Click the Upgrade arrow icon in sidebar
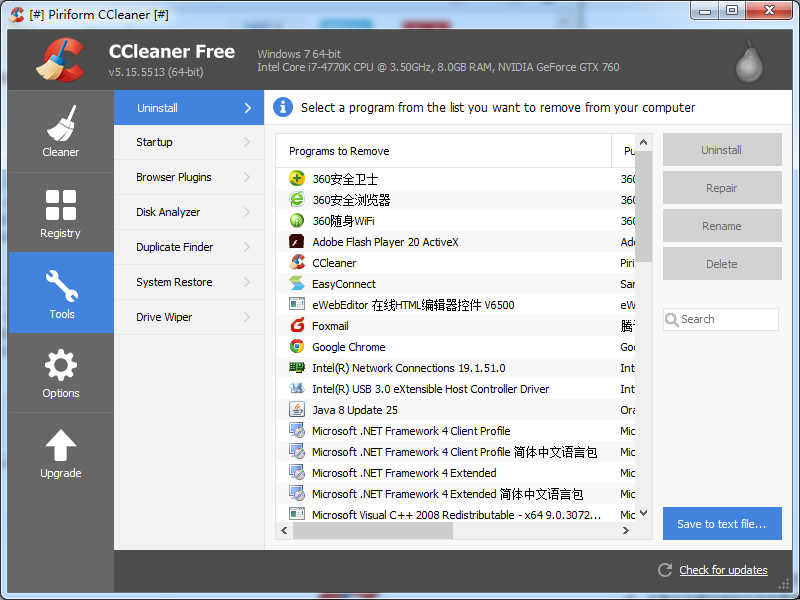The width and height of the screenshot is (800, 600). (60, 444)
